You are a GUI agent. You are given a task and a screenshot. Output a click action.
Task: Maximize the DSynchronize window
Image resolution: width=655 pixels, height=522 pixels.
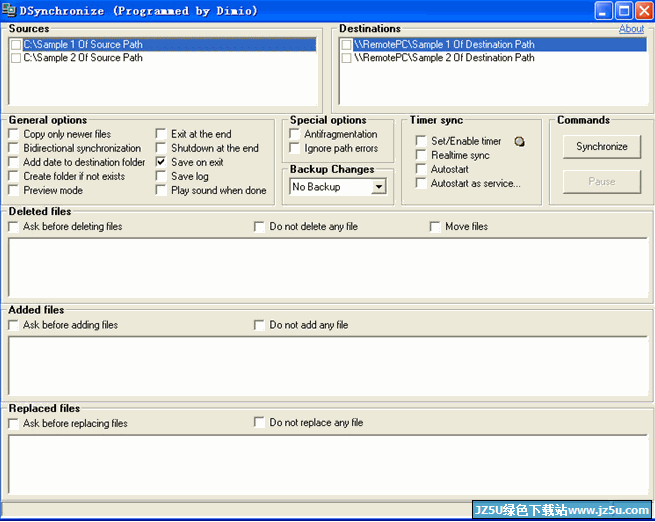coord(624,10)
